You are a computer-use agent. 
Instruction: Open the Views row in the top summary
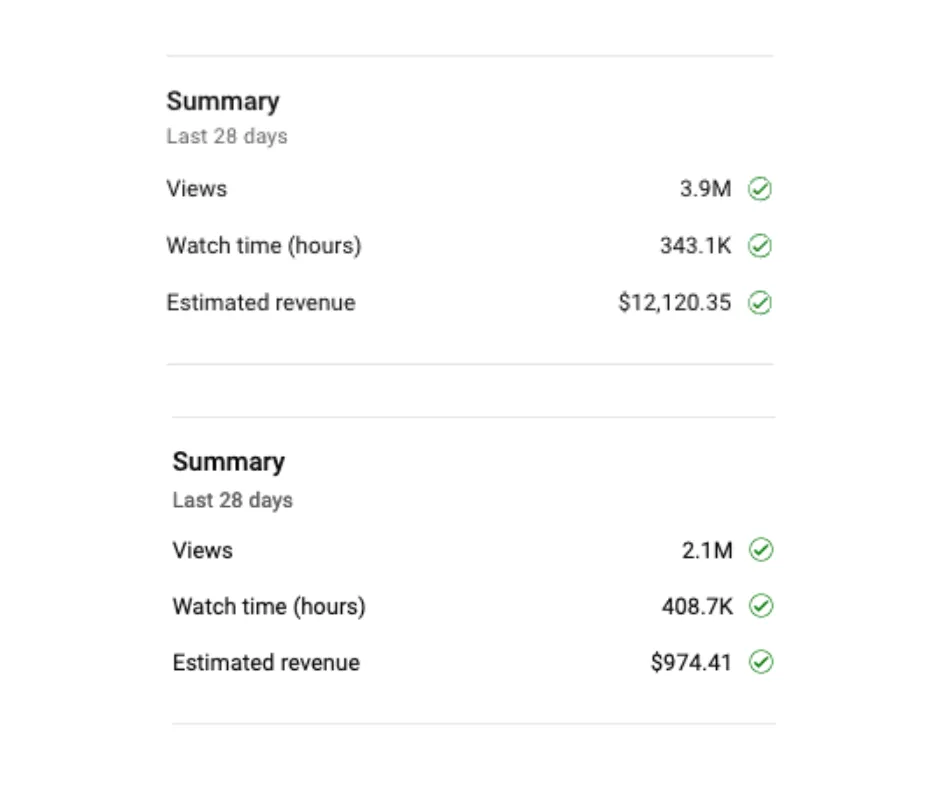tap(469, 189)
